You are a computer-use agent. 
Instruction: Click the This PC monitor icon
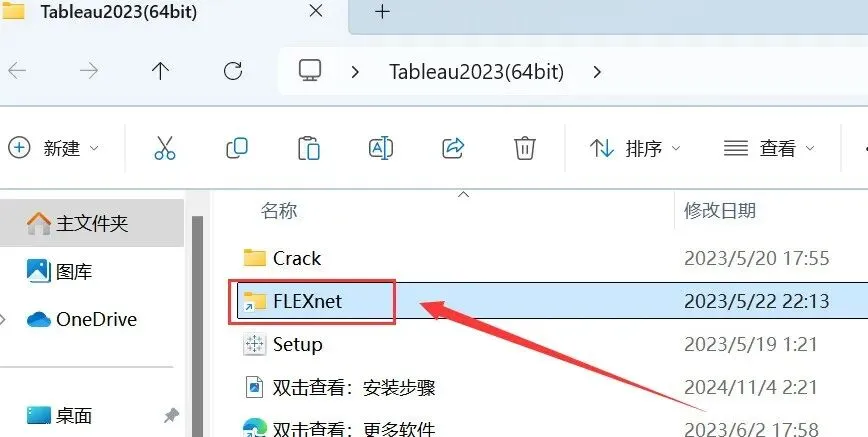(x=310, y=71)
